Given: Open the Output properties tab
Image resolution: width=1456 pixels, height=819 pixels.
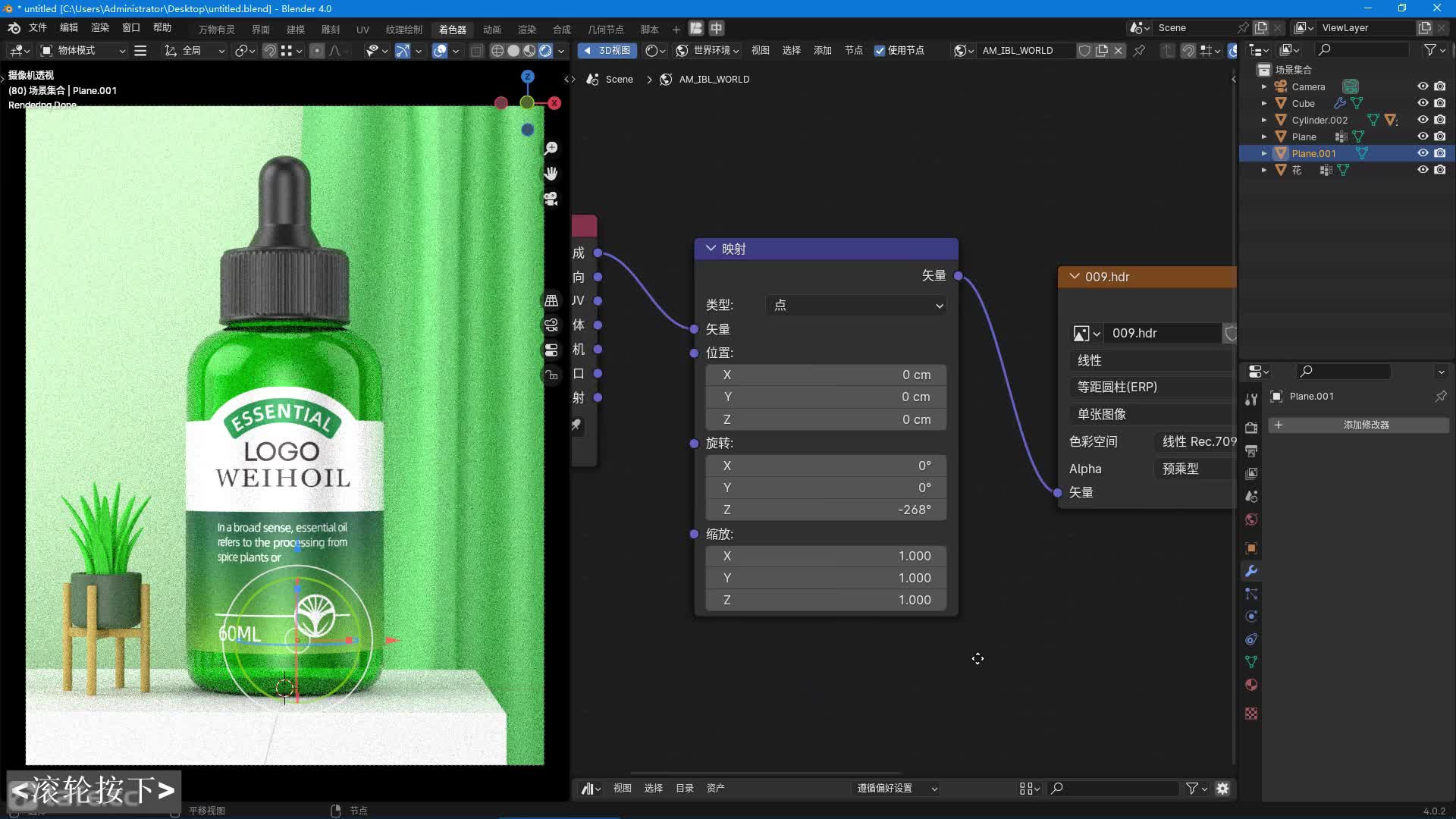Looking at the screenshot, I should pos(1251,450).
